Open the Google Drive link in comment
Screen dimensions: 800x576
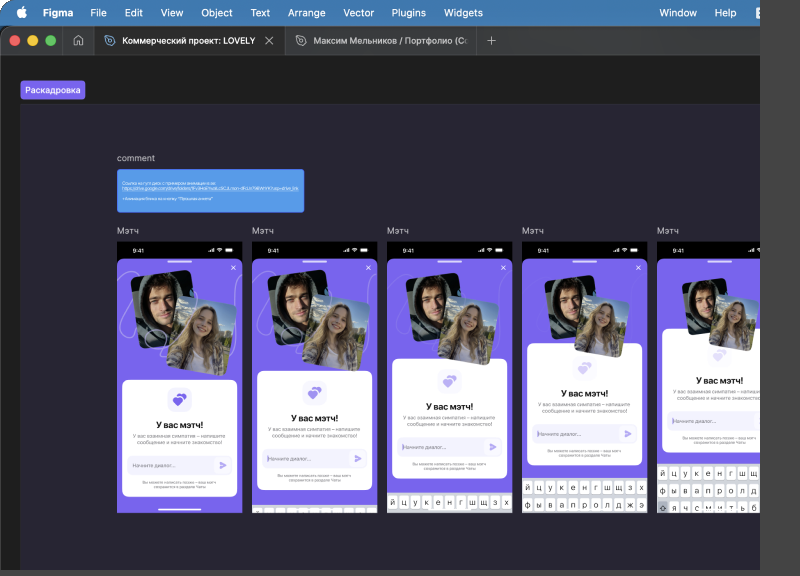coord(210,188)
